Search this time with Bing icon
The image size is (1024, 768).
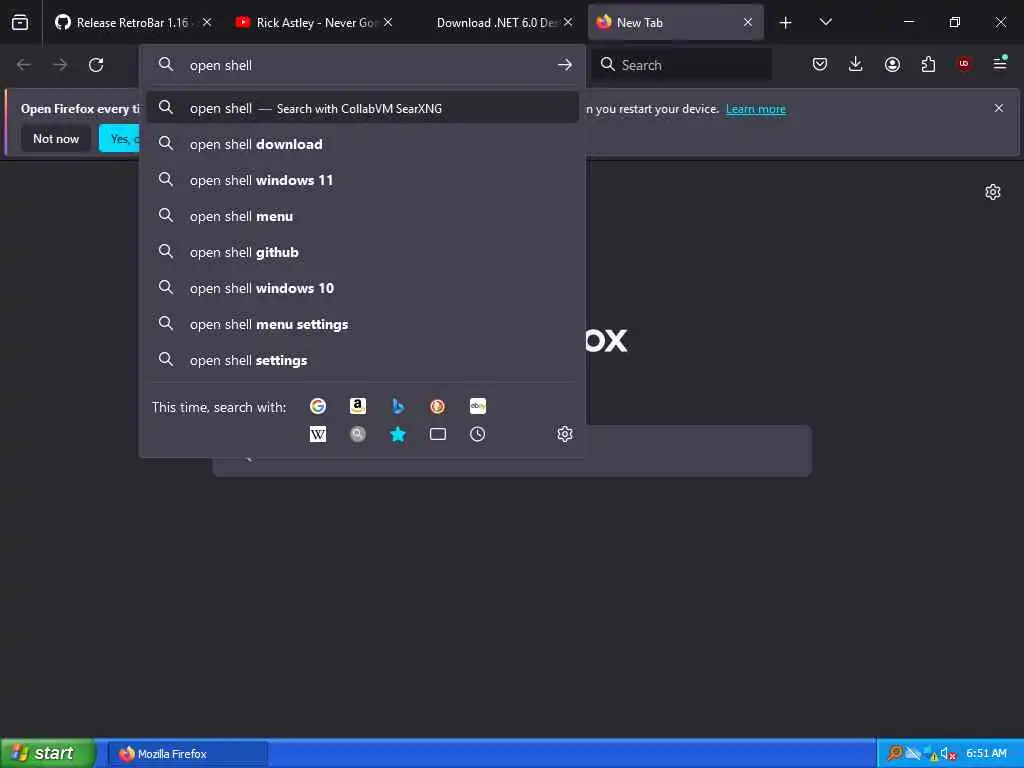(x=398, y=406)
